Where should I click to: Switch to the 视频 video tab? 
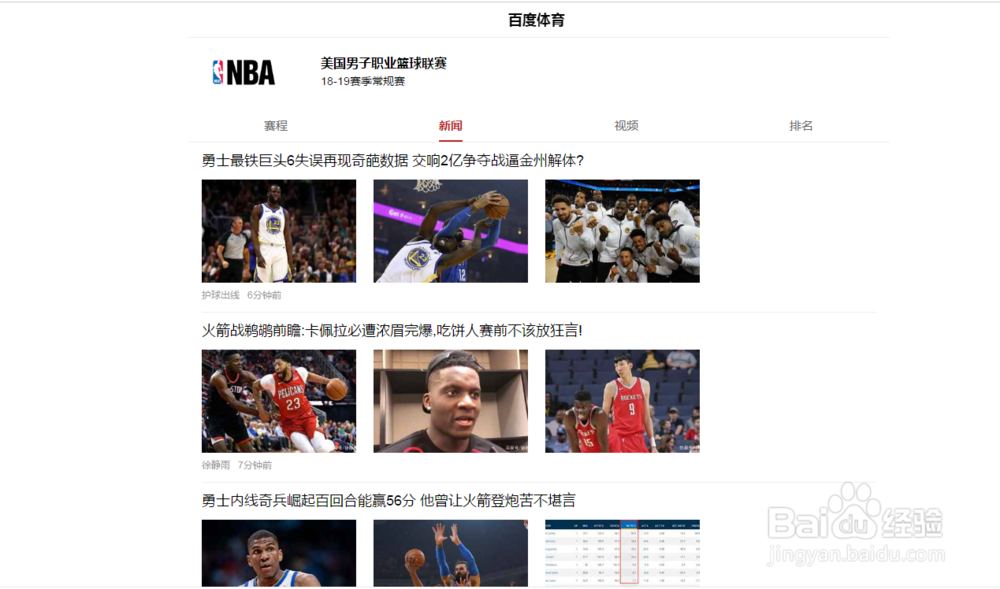[x=626, y=126]
